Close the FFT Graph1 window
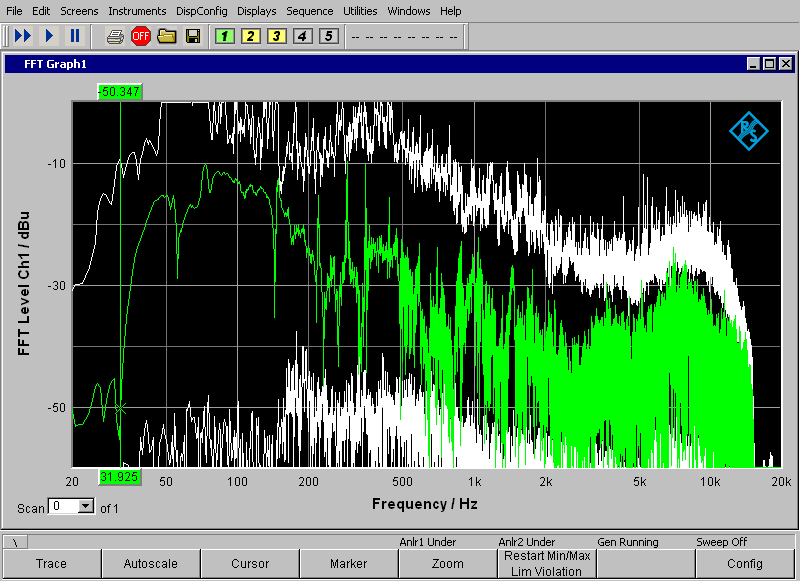The image size is (800, 581). tap(786, 64)
